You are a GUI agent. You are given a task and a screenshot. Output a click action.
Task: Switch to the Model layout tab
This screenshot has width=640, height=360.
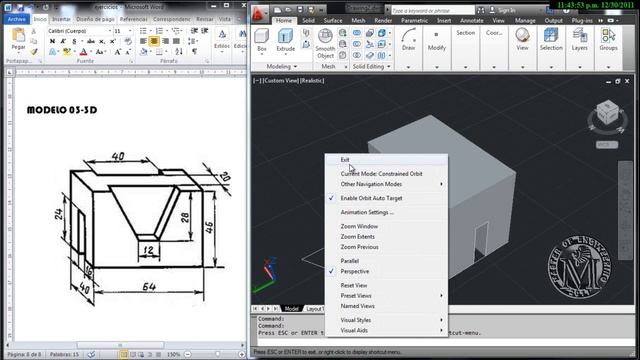click(291, 309)
